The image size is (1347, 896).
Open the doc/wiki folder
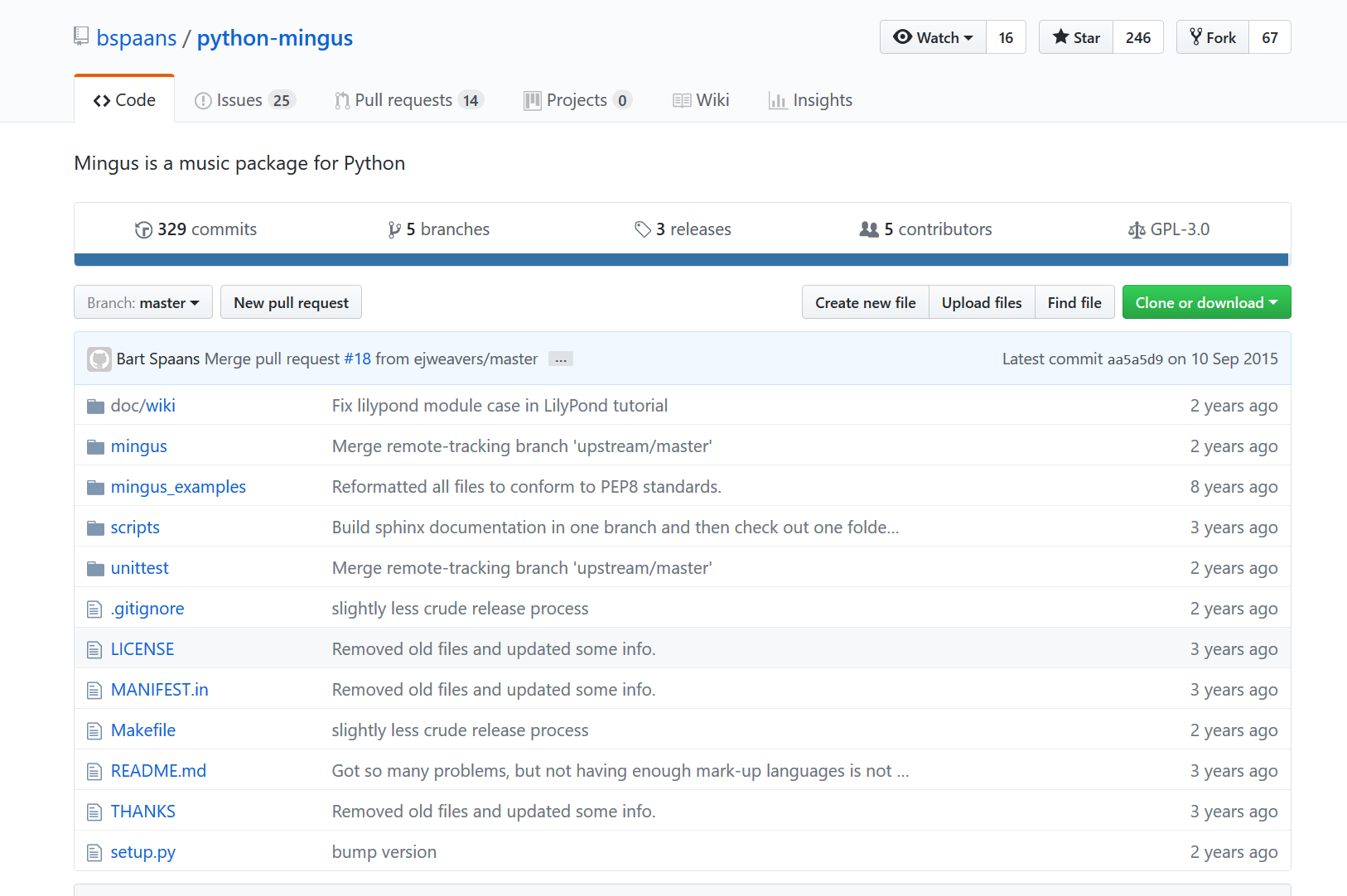(x=143, y=406)
